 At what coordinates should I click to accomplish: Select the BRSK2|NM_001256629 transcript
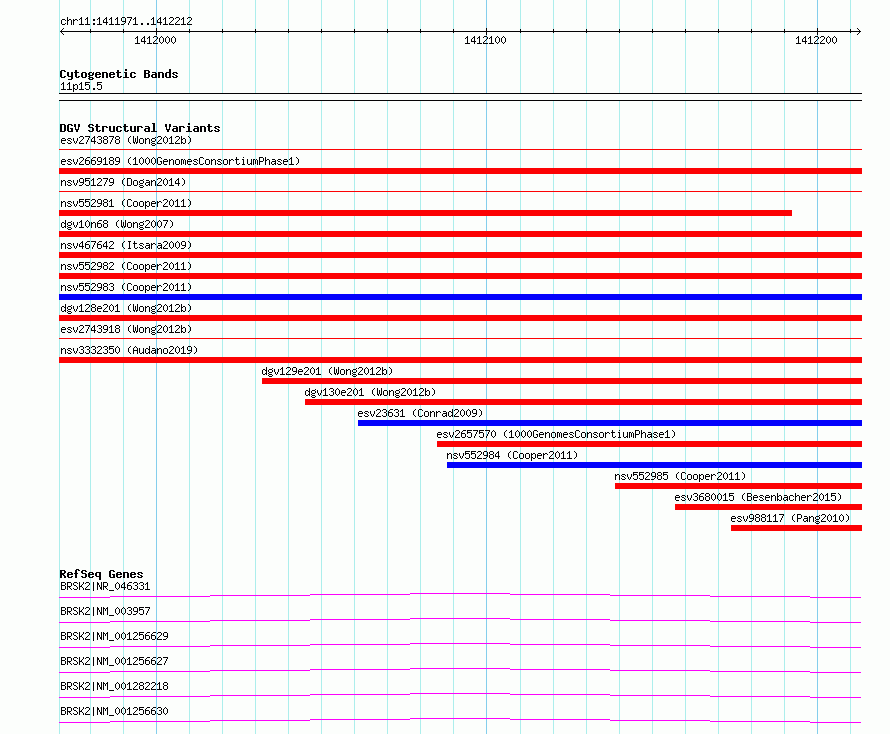coord(114,636)
